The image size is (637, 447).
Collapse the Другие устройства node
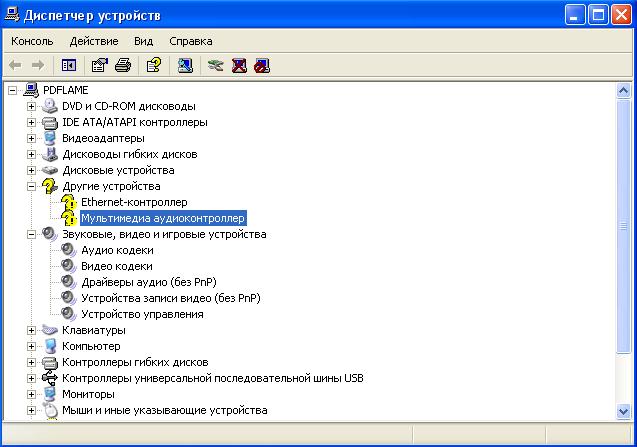[x=31, y=187]
